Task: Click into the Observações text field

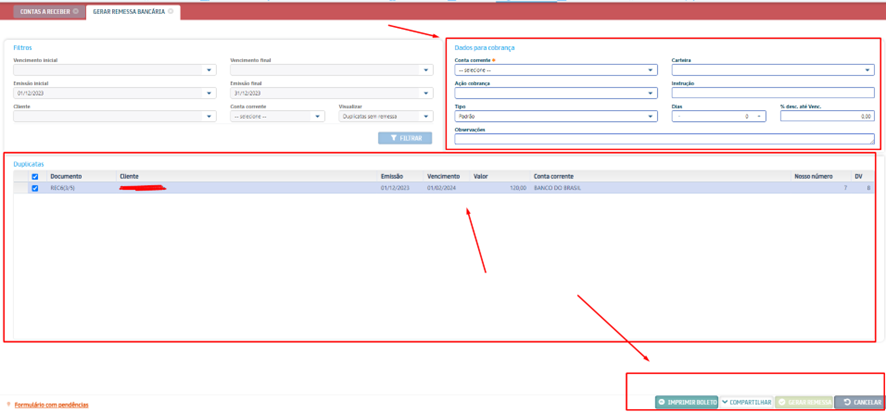Action: tap(664, 139)
